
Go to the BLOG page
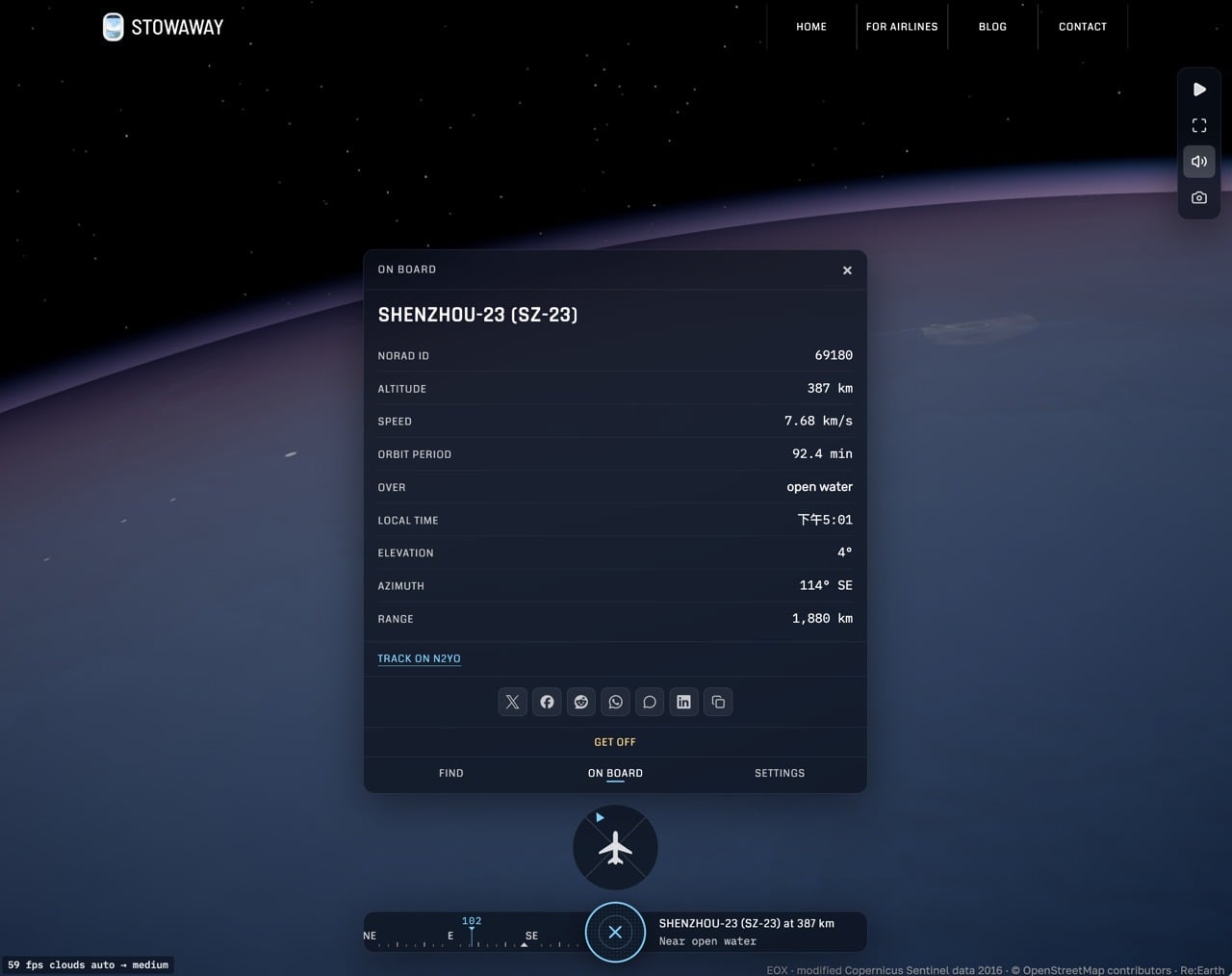tap(992, 27)
